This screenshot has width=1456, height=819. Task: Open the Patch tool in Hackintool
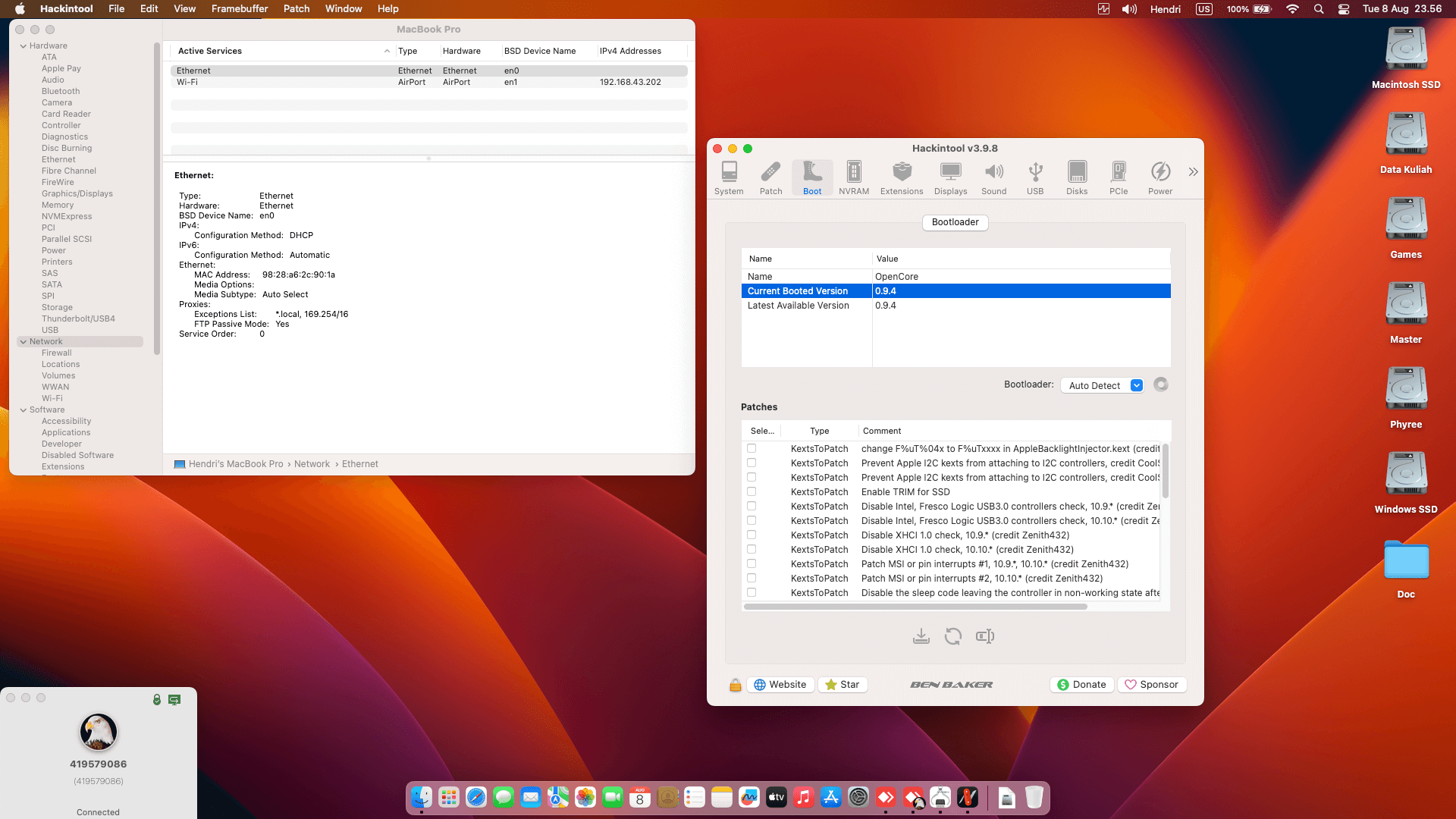[x=770, y=178]
